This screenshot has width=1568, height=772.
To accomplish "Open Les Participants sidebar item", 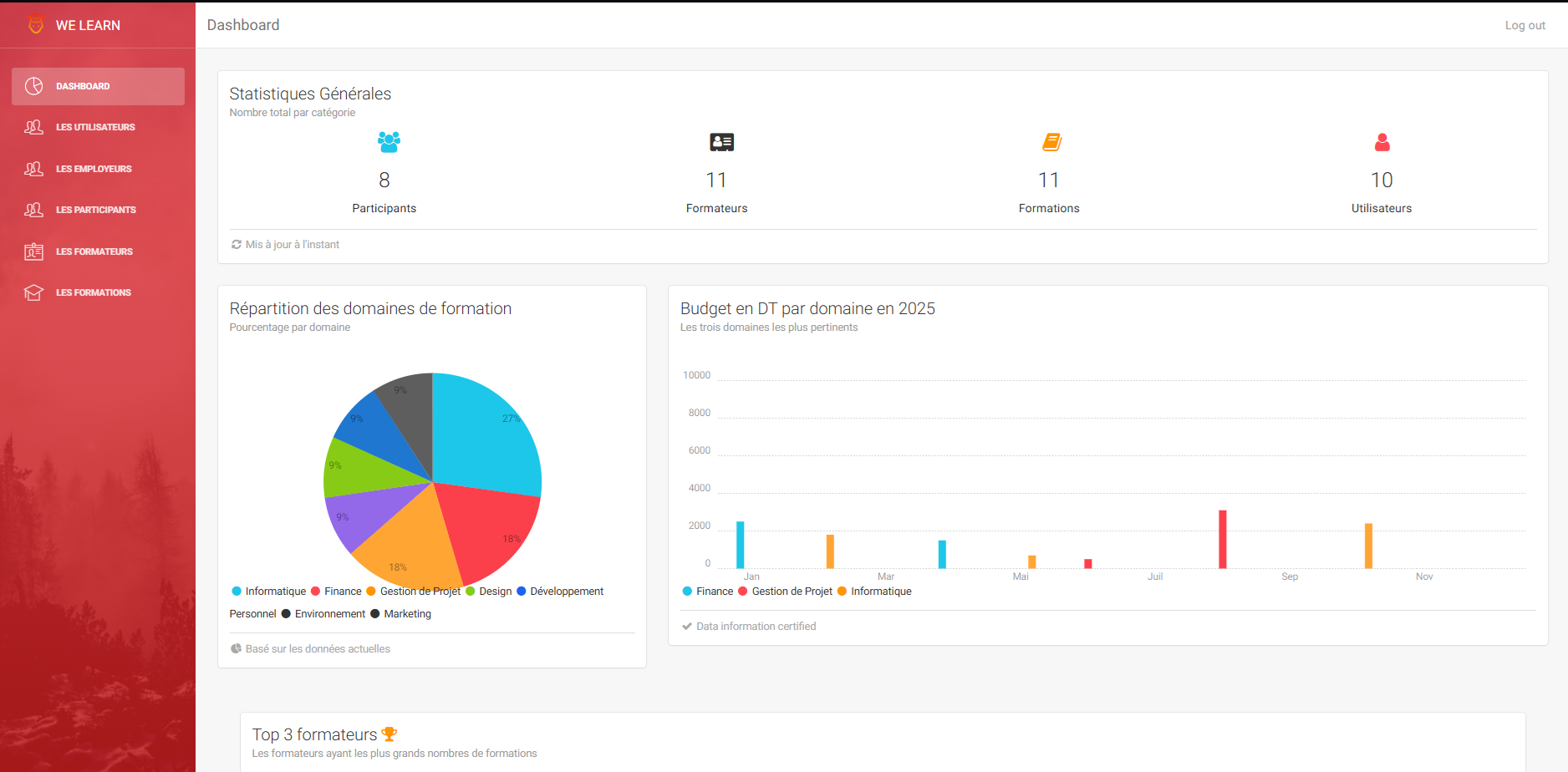I will (x=95, y=210).
